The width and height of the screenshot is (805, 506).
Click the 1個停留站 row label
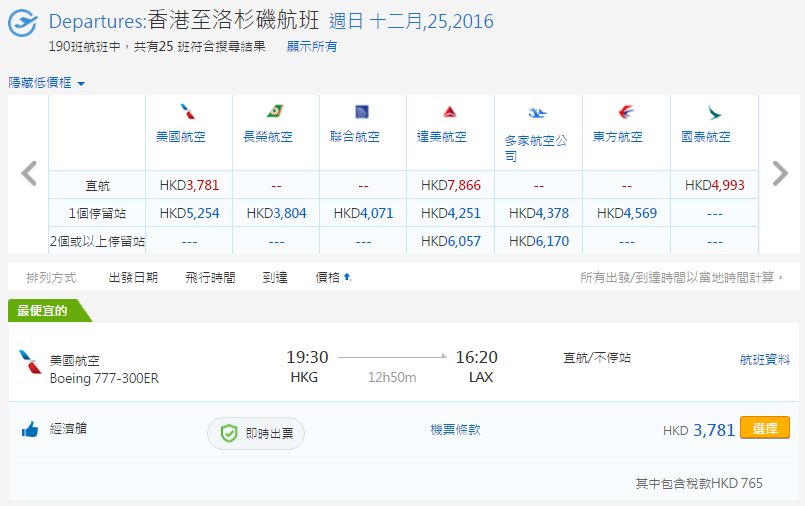[x=98, y=213]
